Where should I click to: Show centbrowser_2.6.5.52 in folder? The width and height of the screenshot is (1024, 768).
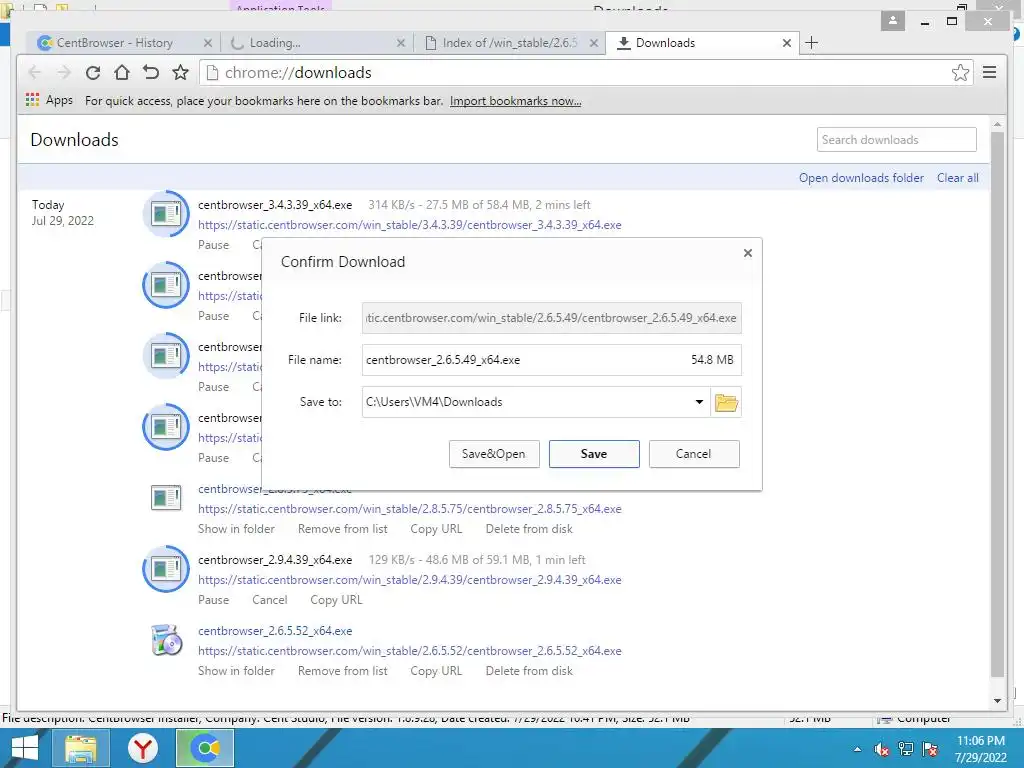[236, 671]
